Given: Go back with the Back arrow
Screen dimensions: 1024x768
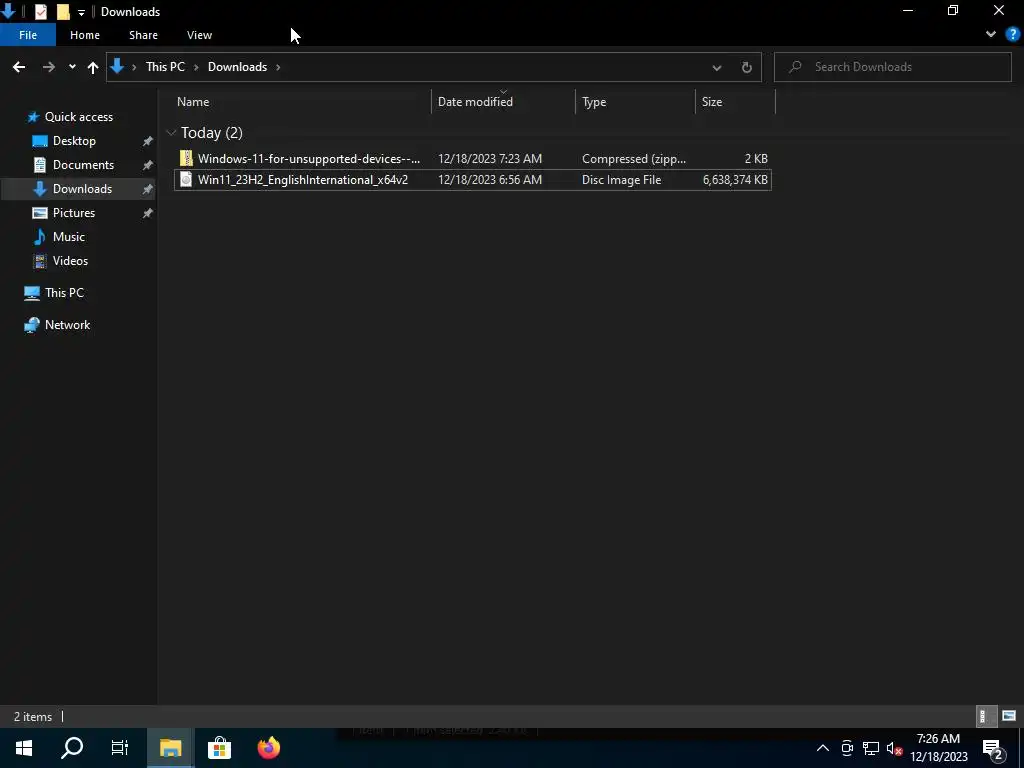Looking at the screenshot, I should pyautogui.click(x=19, y=67).
